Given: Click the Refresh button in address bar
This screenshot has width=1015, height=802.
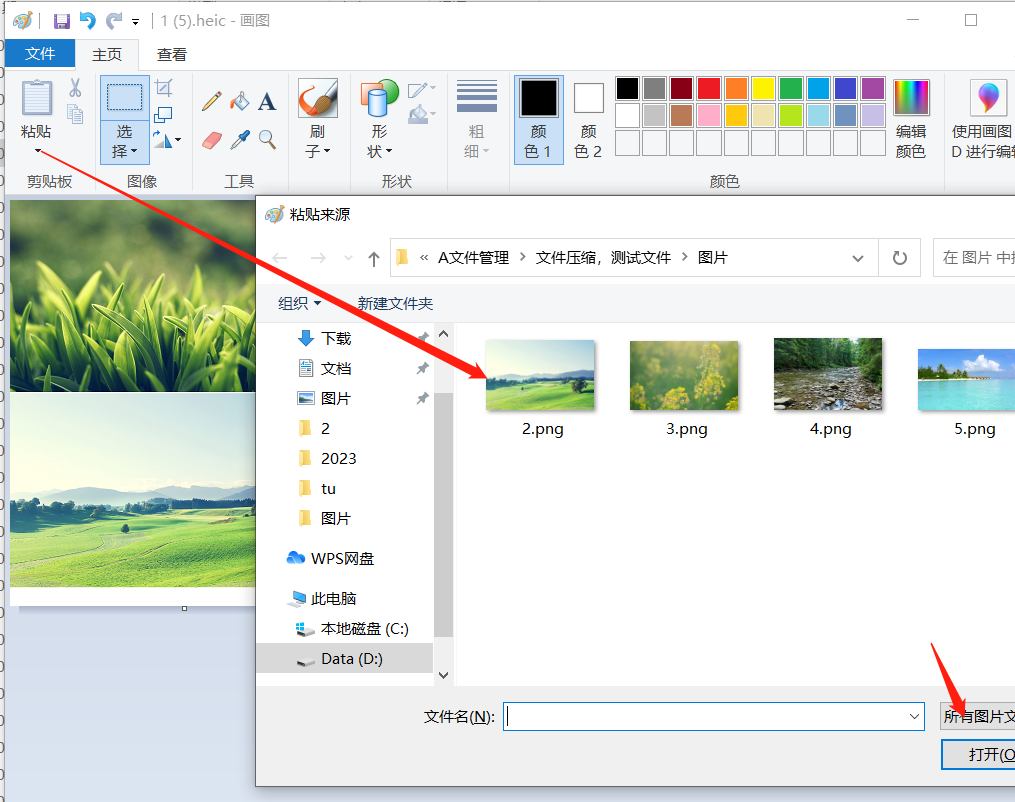Looking at the screenshot, I should pos(899,258).
